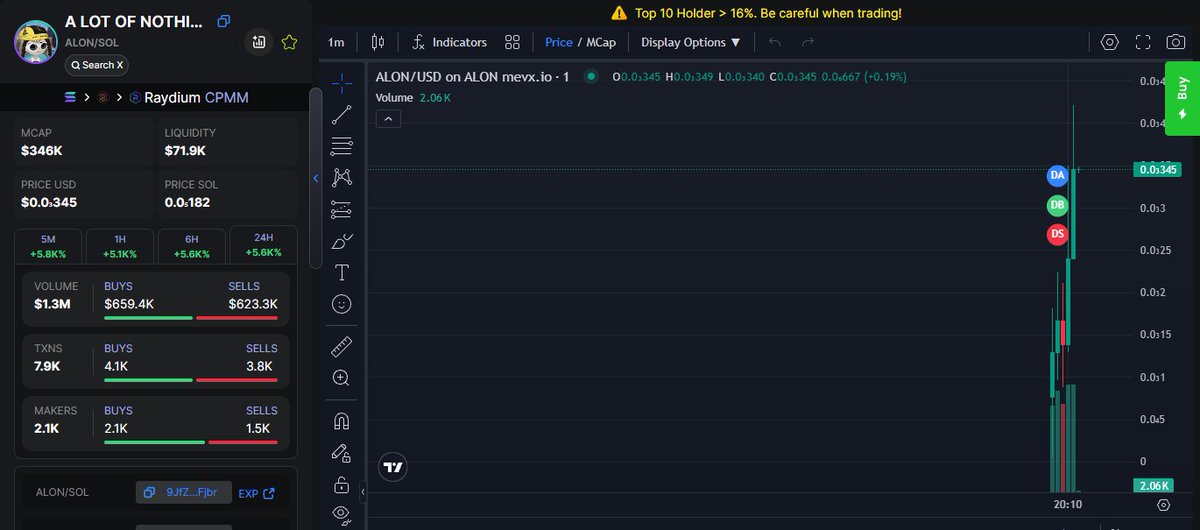Click the Top 10 Holder warning text
This screenshot has width=1200, height=530.
[x=768, y=13]
